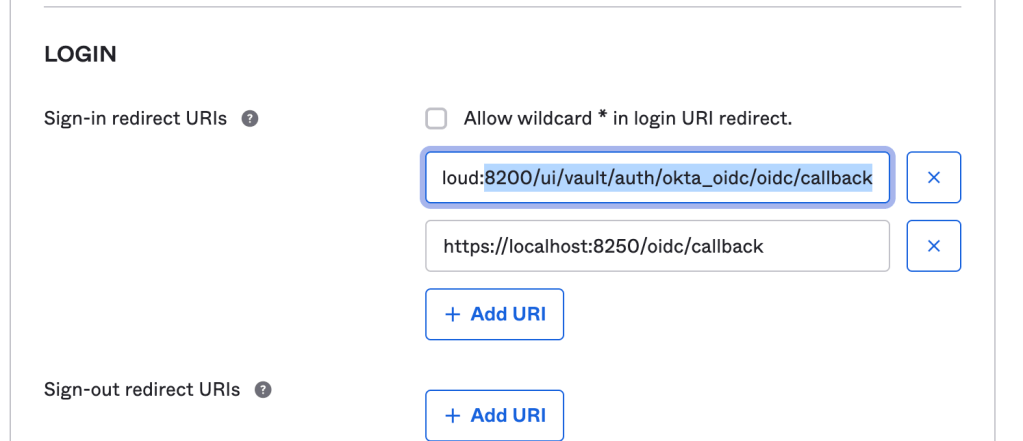Screen dimensions: 1023x441
Task: Click the 'Sign-in redirect URIs' label
Action: click(136, 119)
